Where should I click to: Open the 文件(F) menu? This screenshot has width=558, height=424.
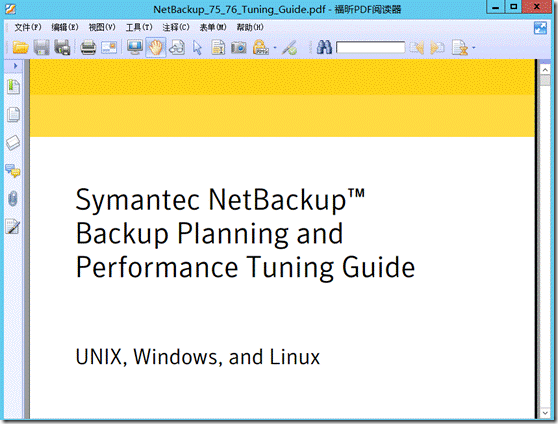tap(28, 27)
